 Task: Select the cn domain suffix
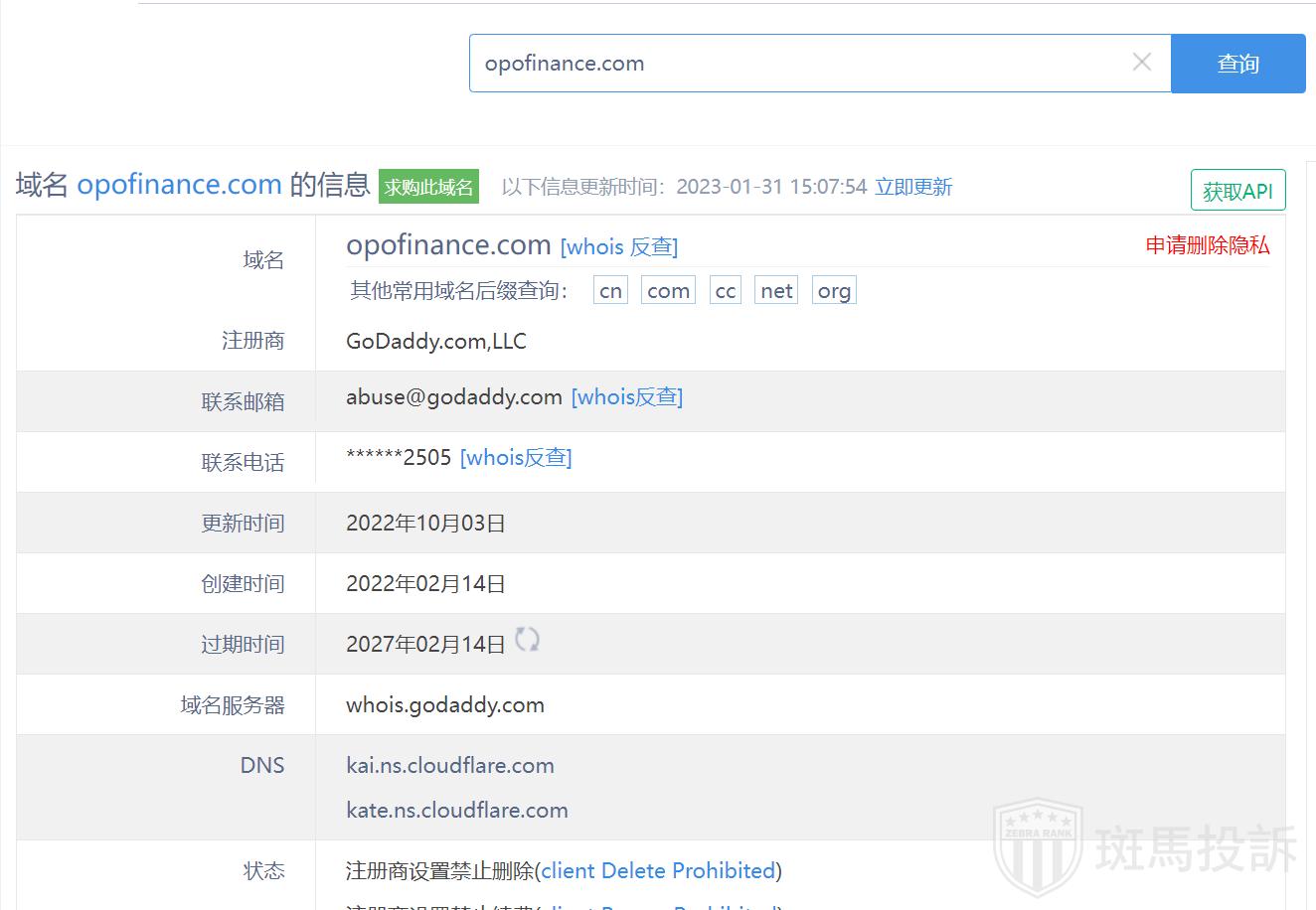pyautogui.click(x=610, y=290)
